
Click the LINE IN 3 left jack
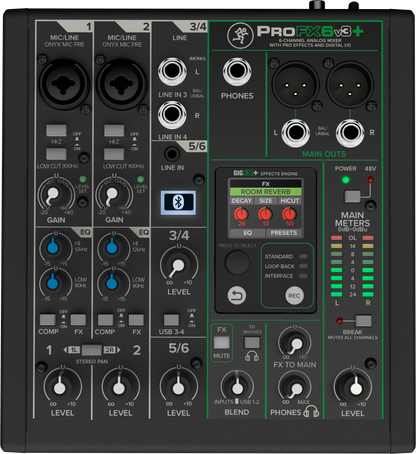(172, 71)
